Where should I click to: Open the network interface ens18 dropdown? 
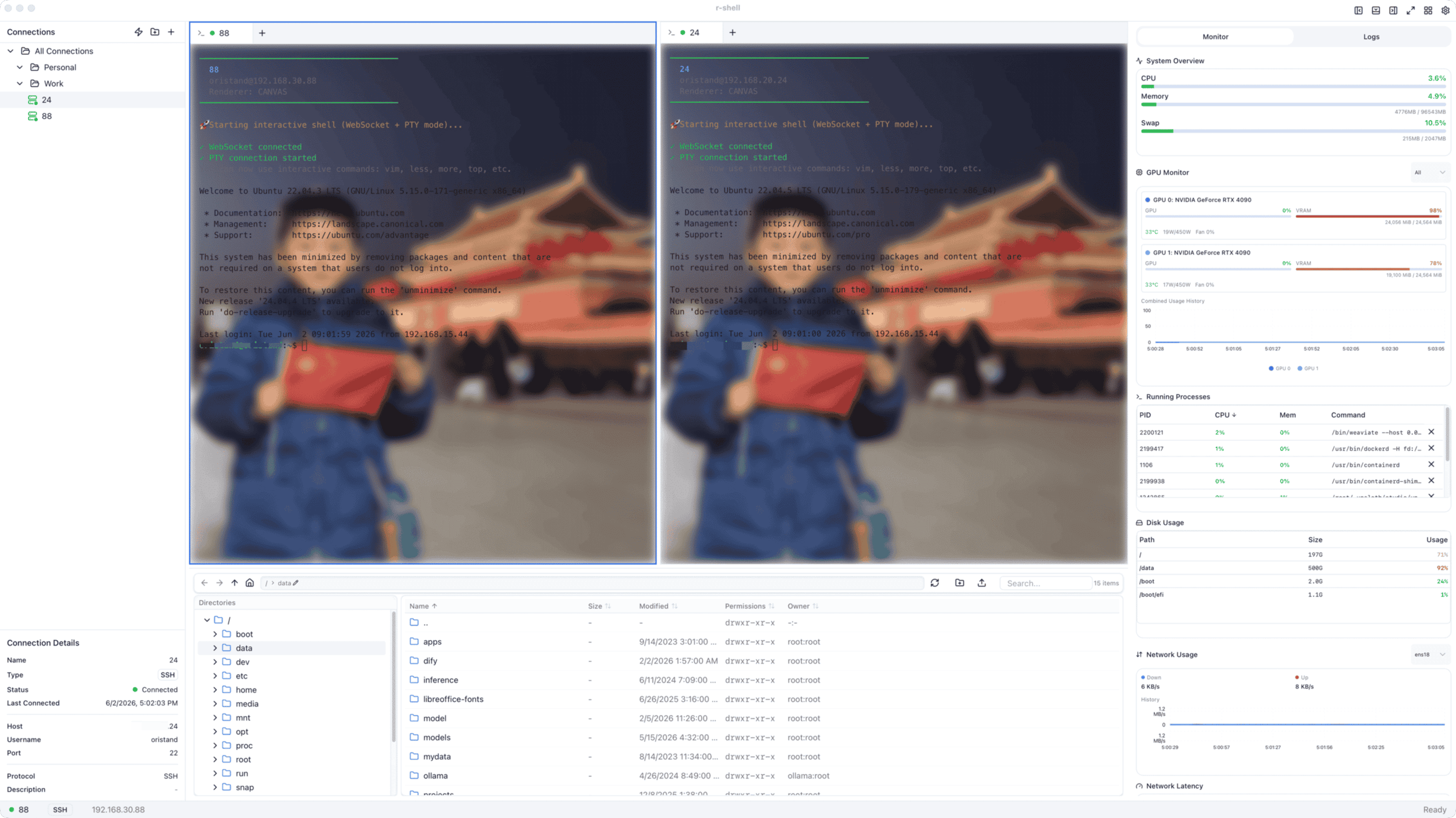[1430, 655]
